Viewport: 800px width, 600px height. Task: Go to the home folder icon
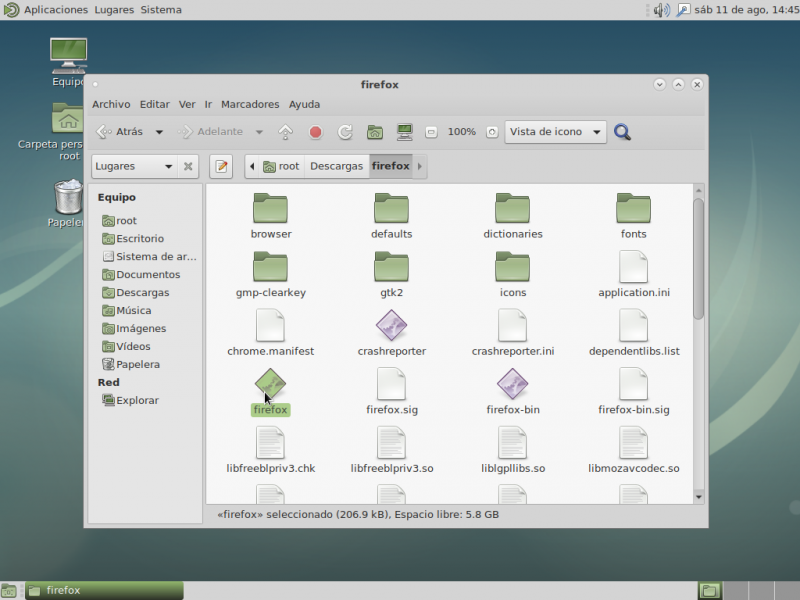click(375, 132)
